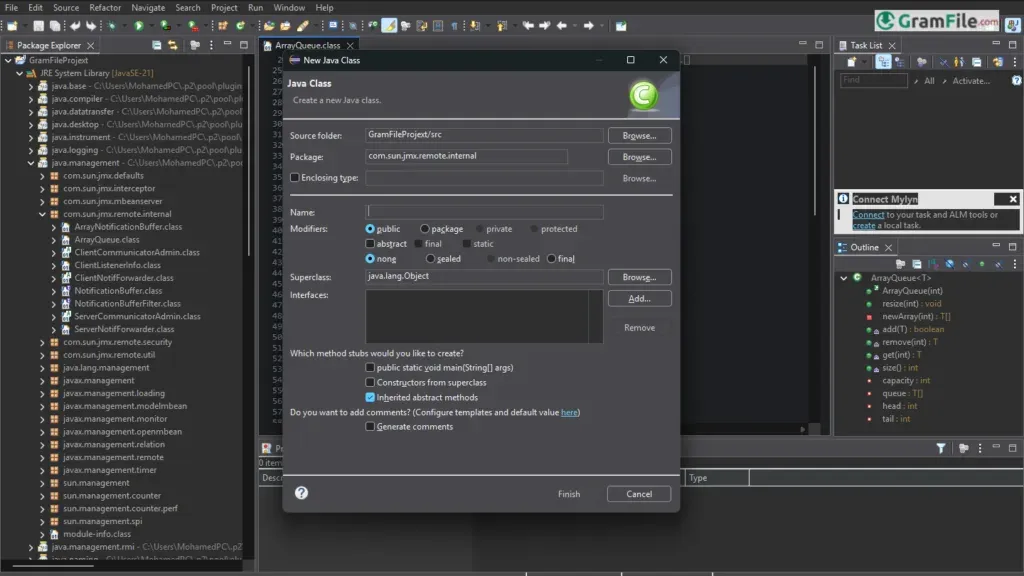The height and width of the screenshot is (576, 1024).
Task: Check Constructors from superclass checkbox
Action: tap(370, 383)
